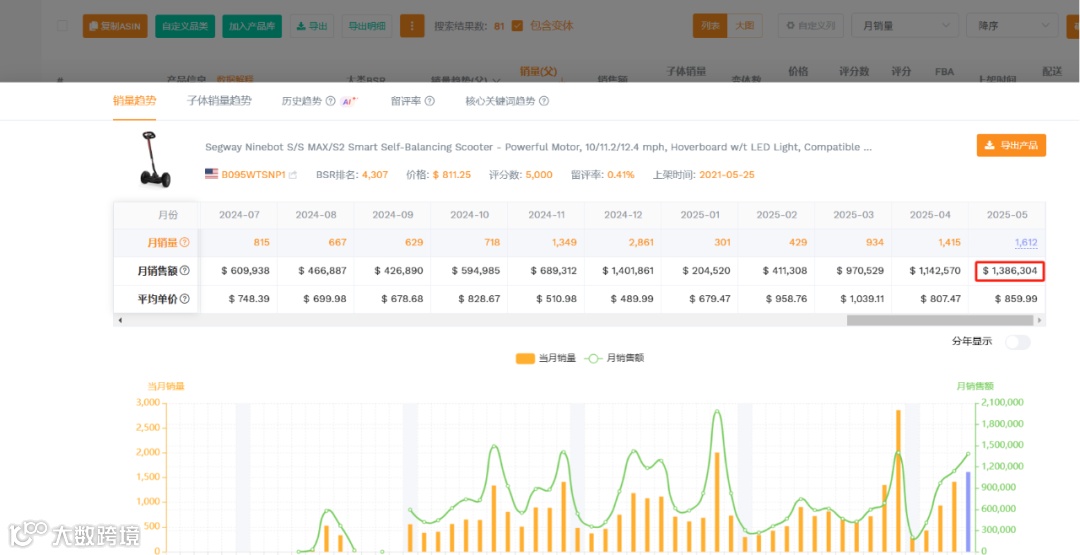Click the table horizontal scrollbar thumb
The image size is (1080, 555).
coord(940,320)
